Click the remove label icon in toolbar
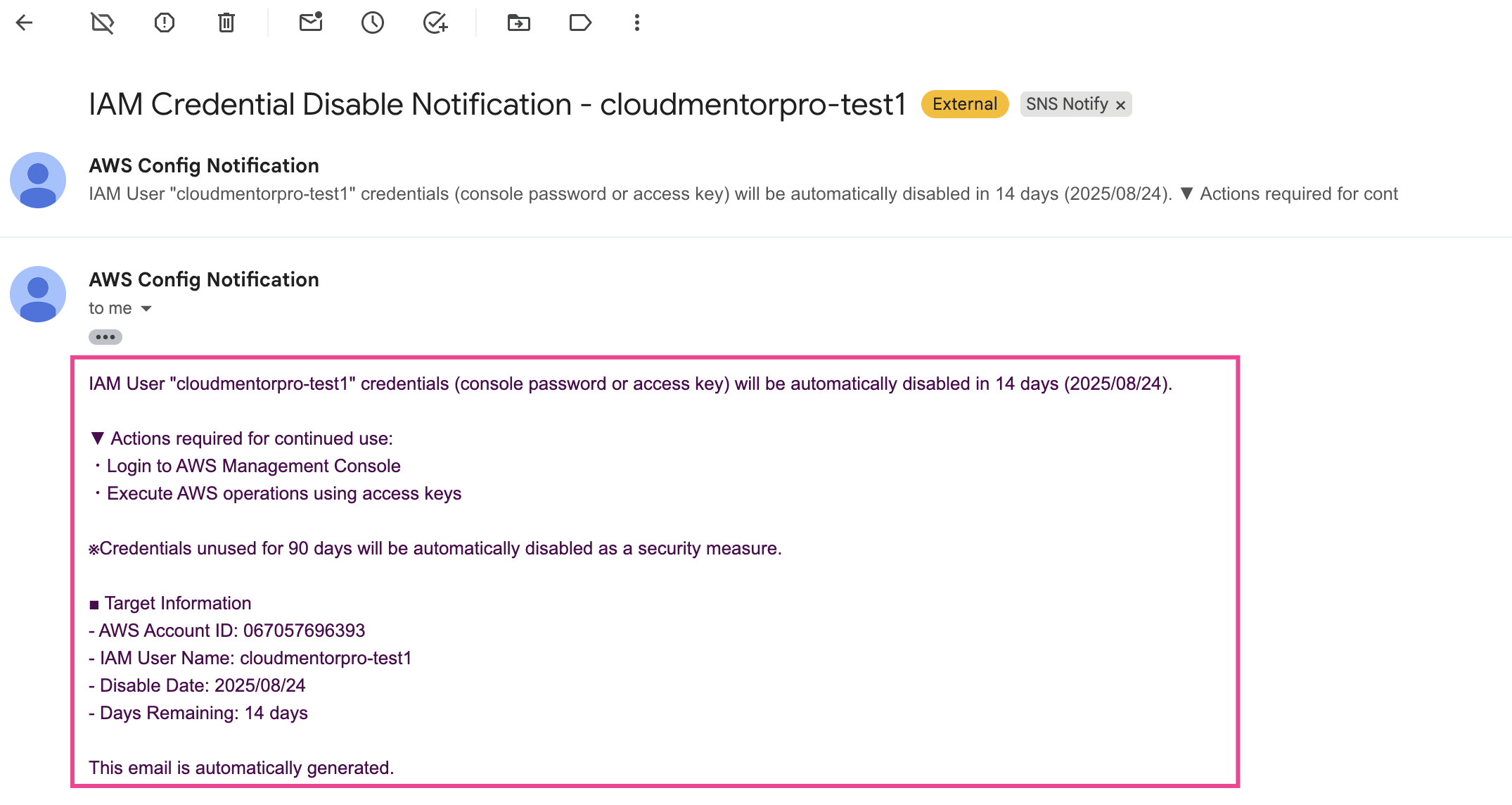This screenshot has height=805, width=1512. click(103, 23)
